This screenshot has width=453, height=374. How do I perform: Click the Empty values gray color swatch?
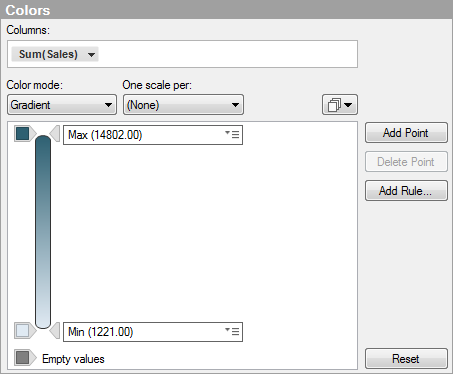[x=22, y=358]
